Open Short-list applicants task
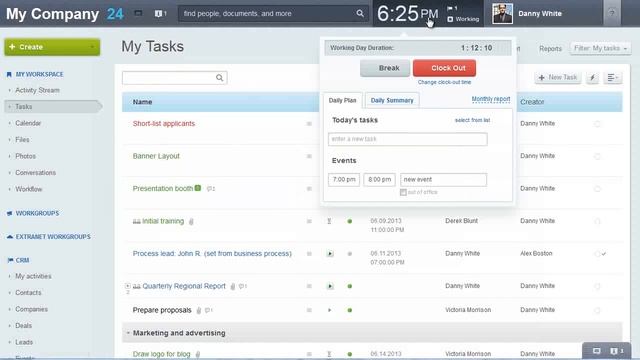This screenshot has height=360, width=640. (x=164, y=124)
